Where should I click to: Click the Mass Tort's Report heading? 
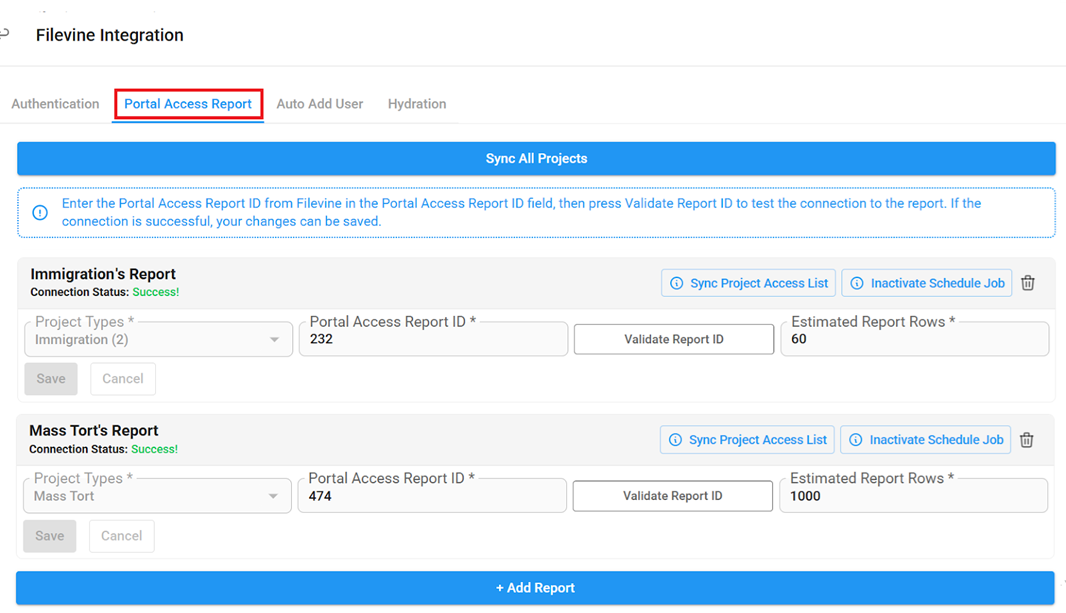click(x=94, y=431)
